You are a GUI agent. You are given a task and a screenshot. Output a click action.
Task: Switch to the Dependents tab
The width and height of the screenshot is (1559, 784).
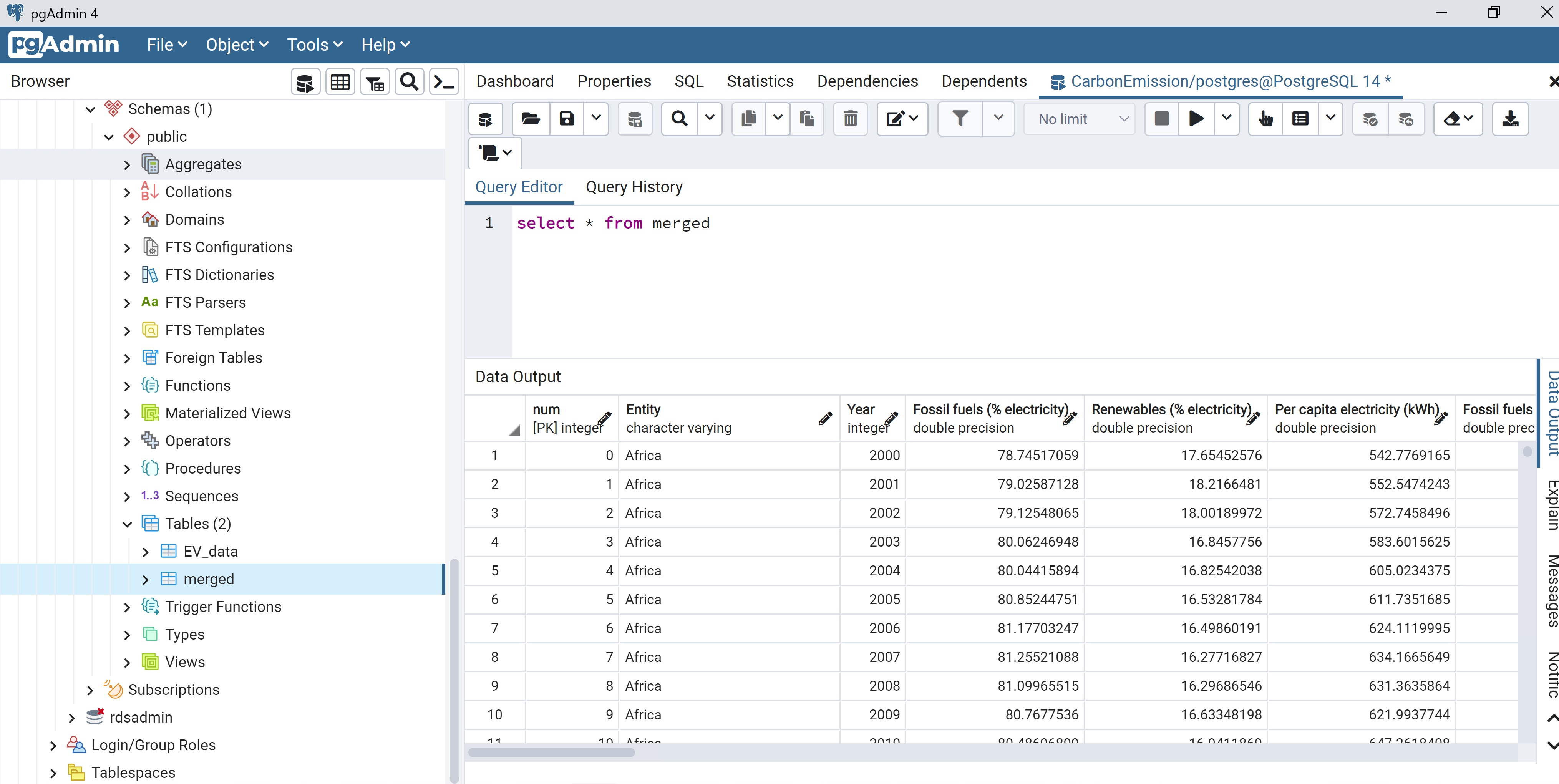984,81
